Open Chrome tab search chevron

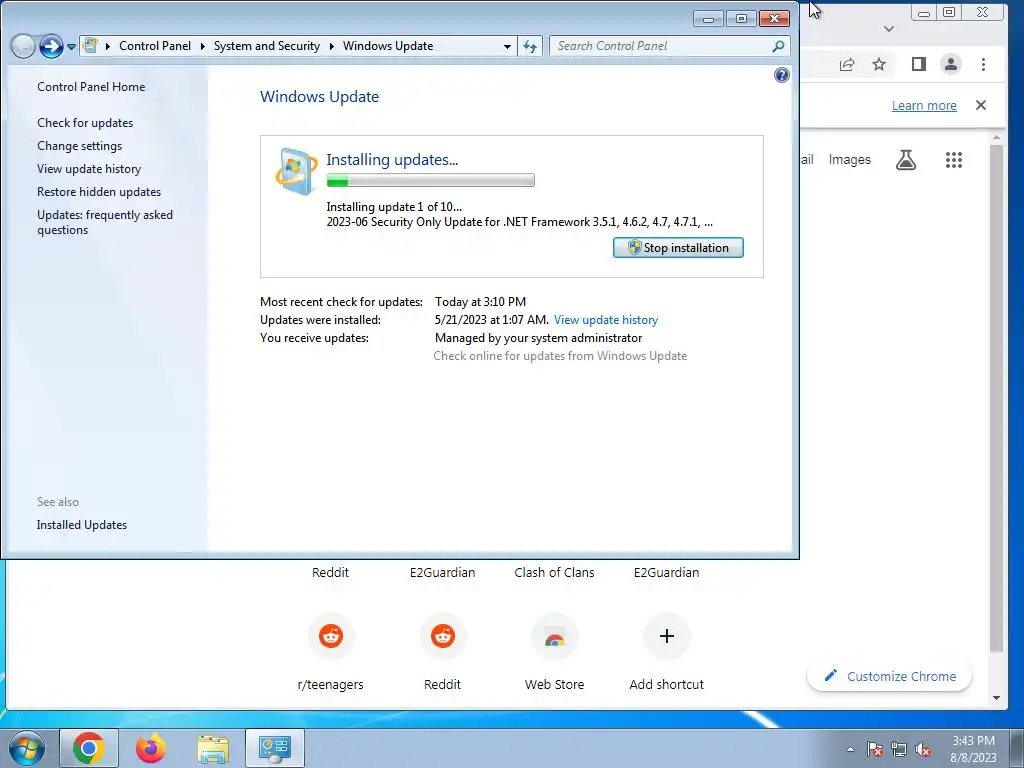888,29
